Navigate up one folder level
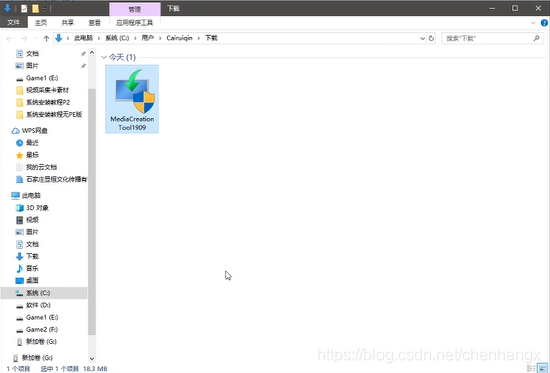The width and height of the screenshot is (550, 373). click(46, 38)
